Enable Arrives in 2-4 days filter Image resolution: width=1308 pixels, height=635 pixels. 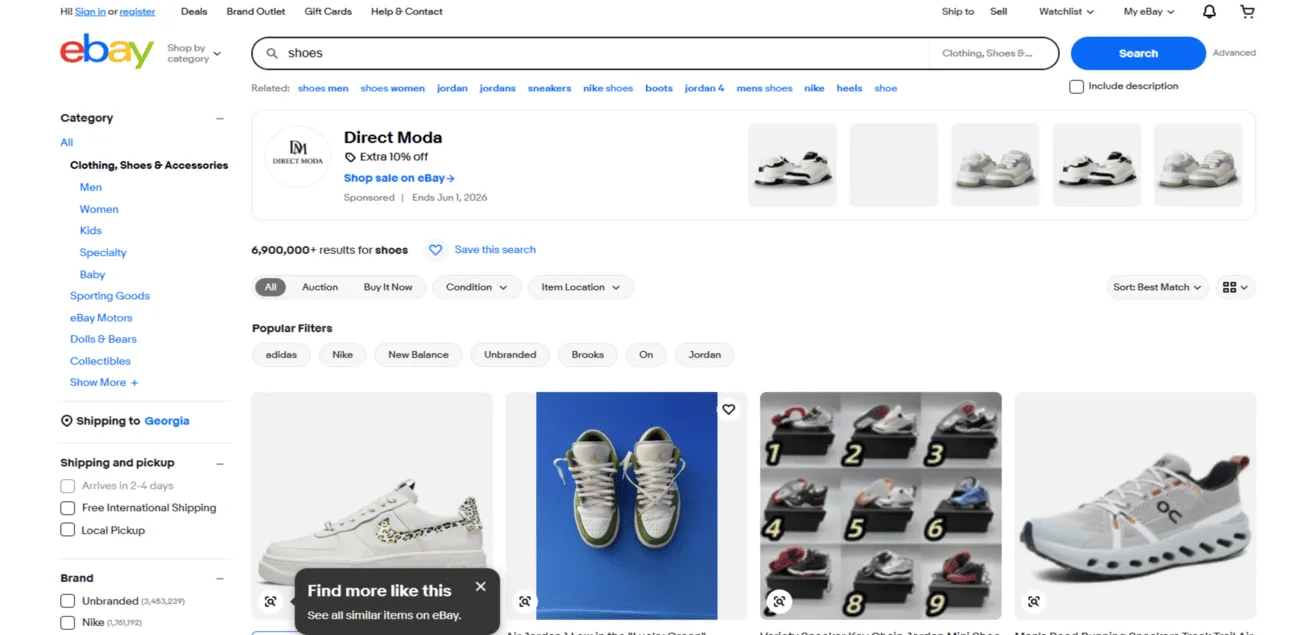(68, 486)
